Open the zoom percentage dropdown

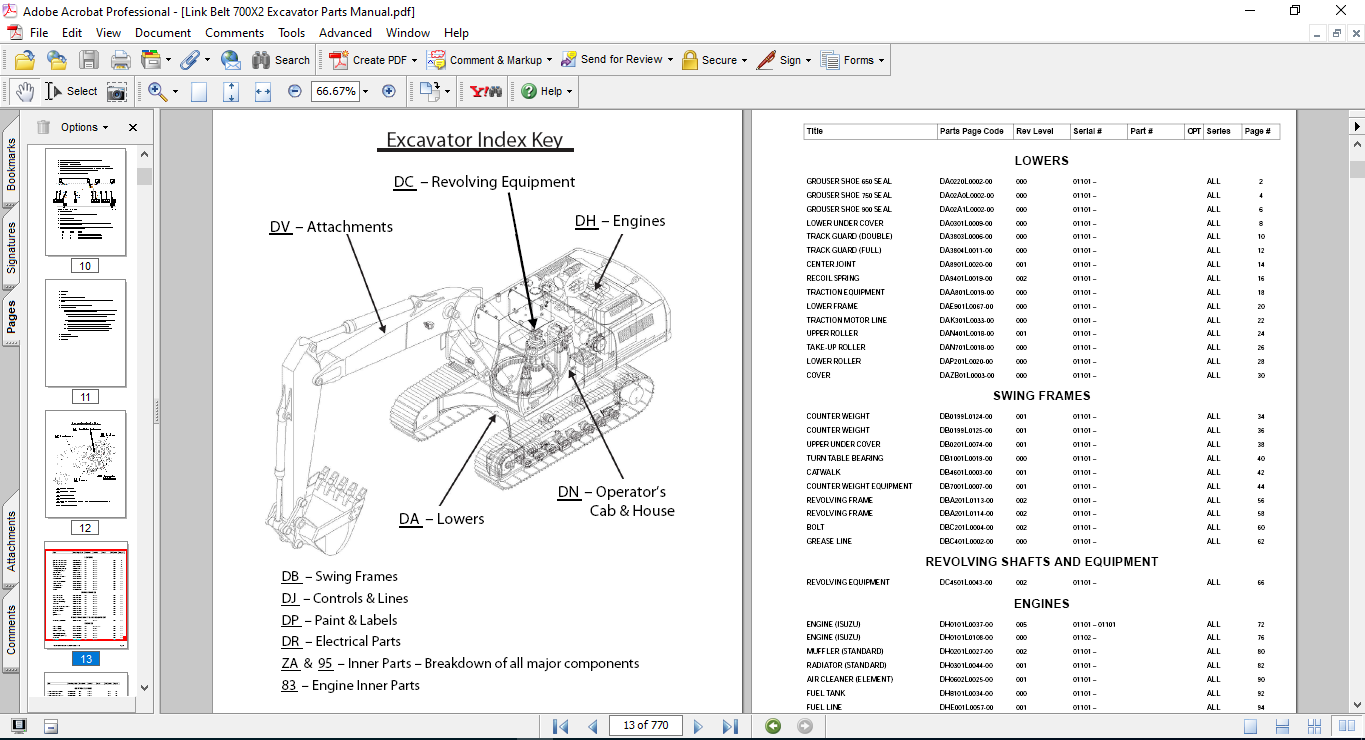(x=365, y=91)
